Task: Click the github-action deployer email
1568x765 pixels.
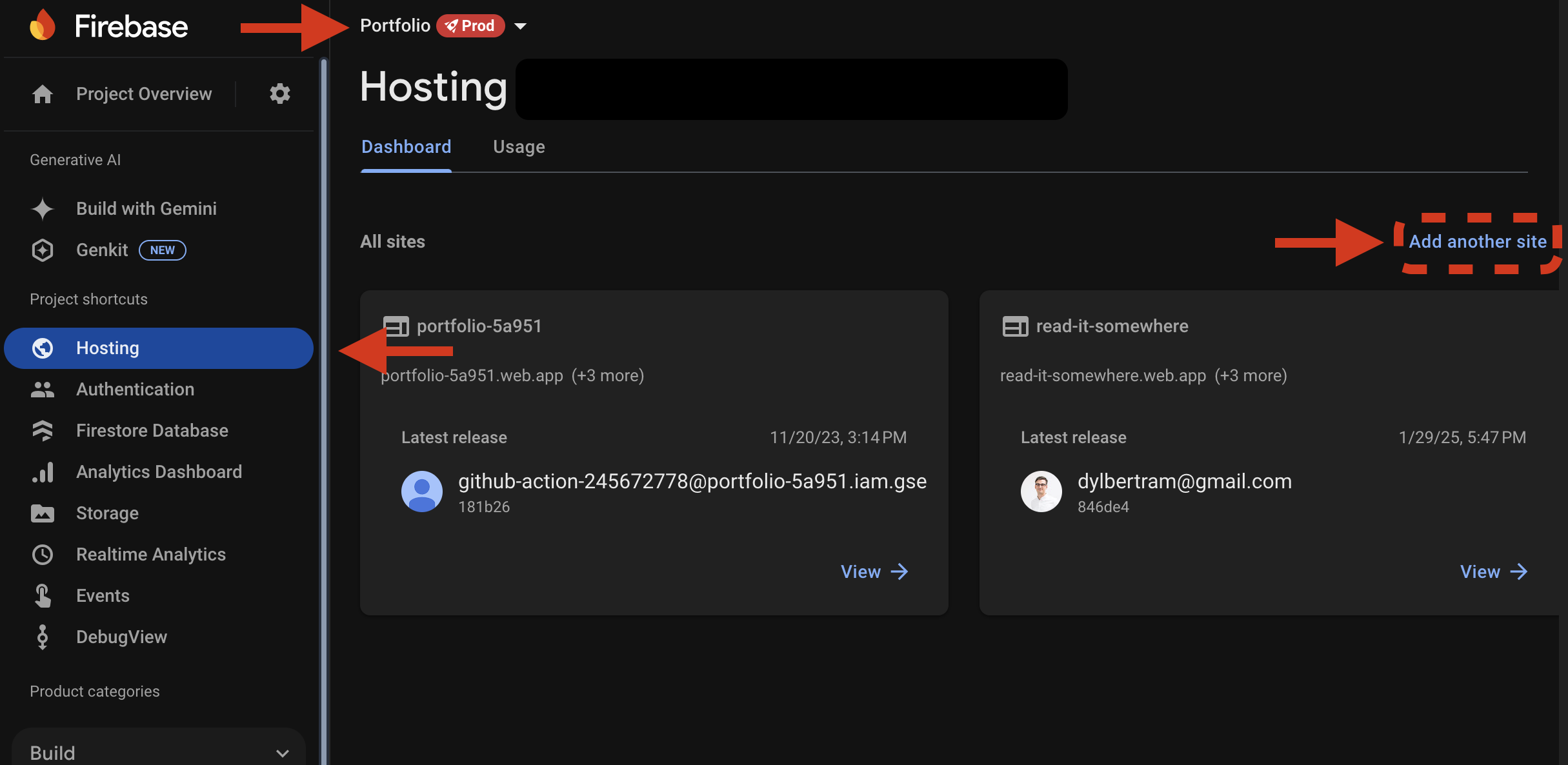Action: (692, 481)
